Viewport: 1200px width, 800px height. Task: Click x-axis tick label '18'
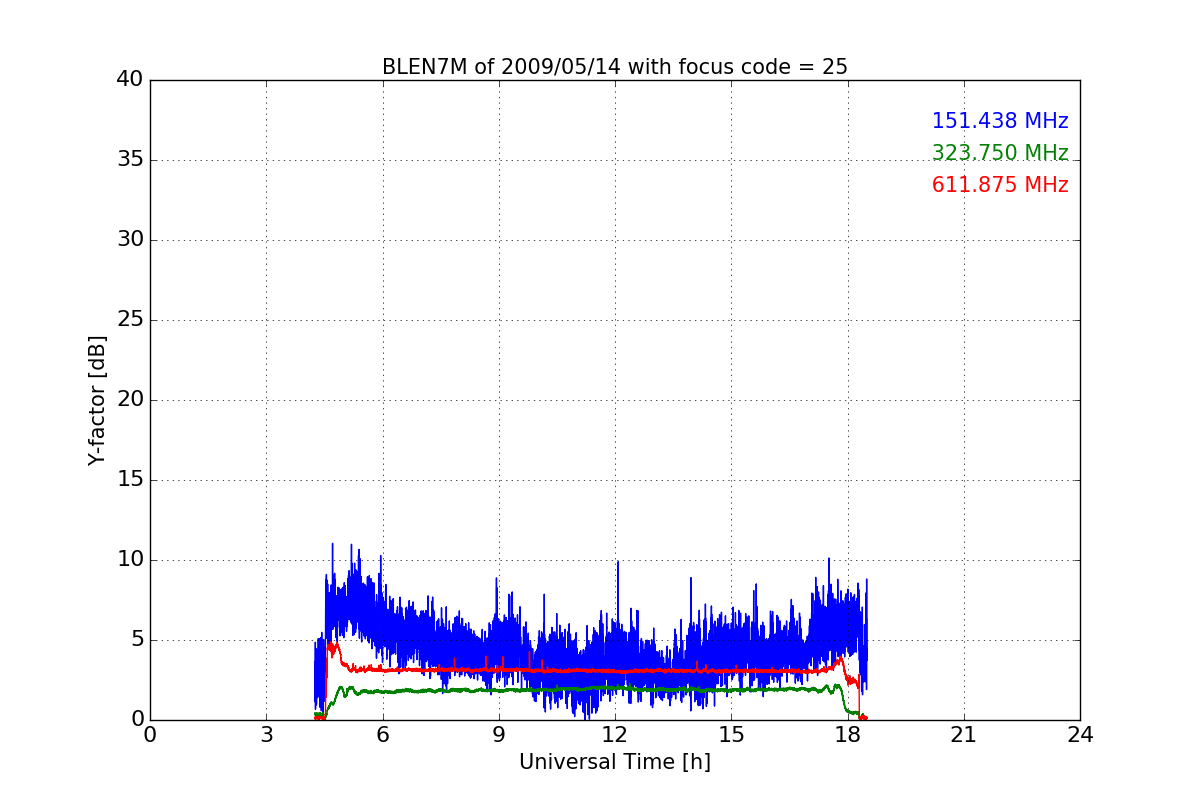click(x=848, y=735)
